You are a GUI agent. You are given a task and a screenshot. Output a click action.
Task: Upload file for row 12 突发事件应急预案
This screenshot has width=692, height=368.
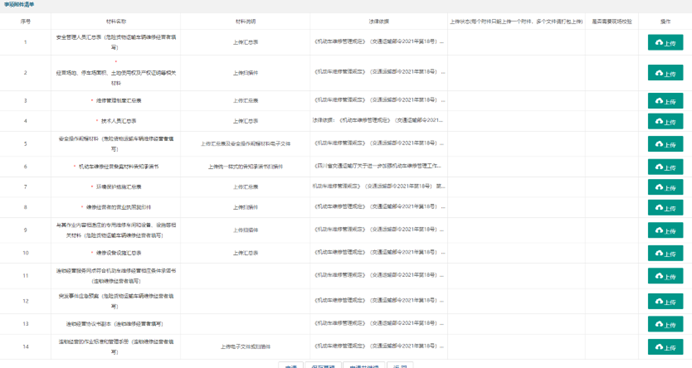tap(665, 301)
